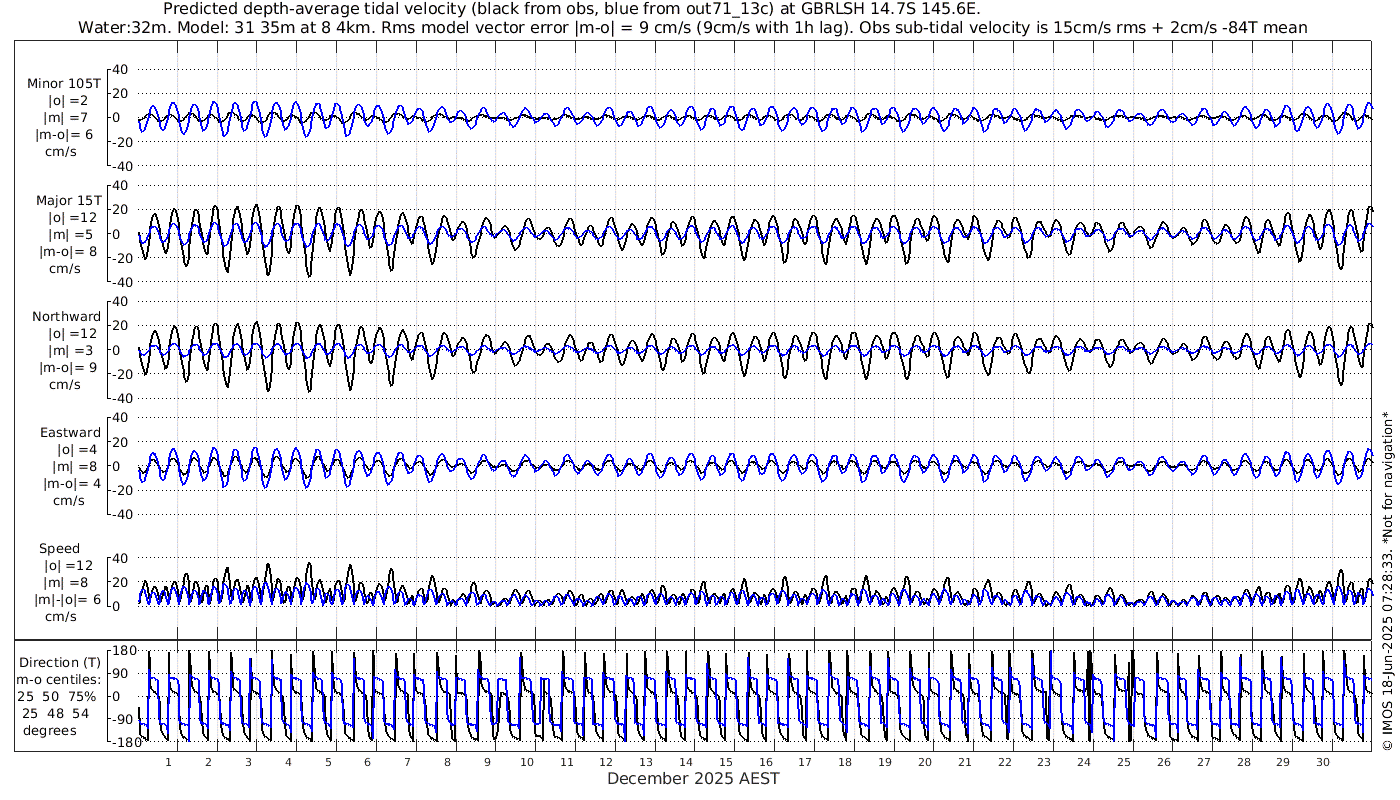Click day 20 tick label on time axis
1400x800 pixels.
point(924,762)
